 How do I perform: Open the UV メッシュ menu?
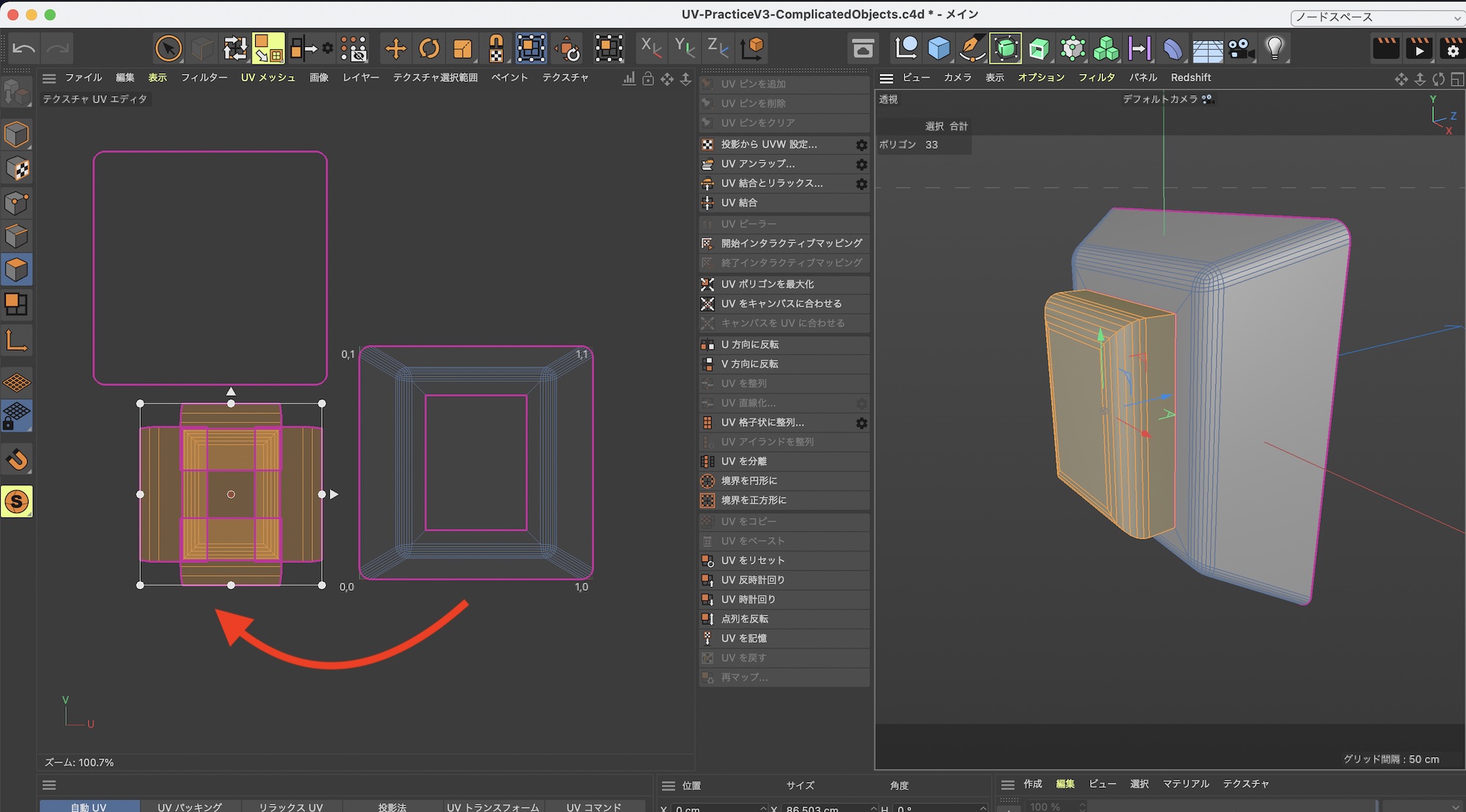click(268, 78)
